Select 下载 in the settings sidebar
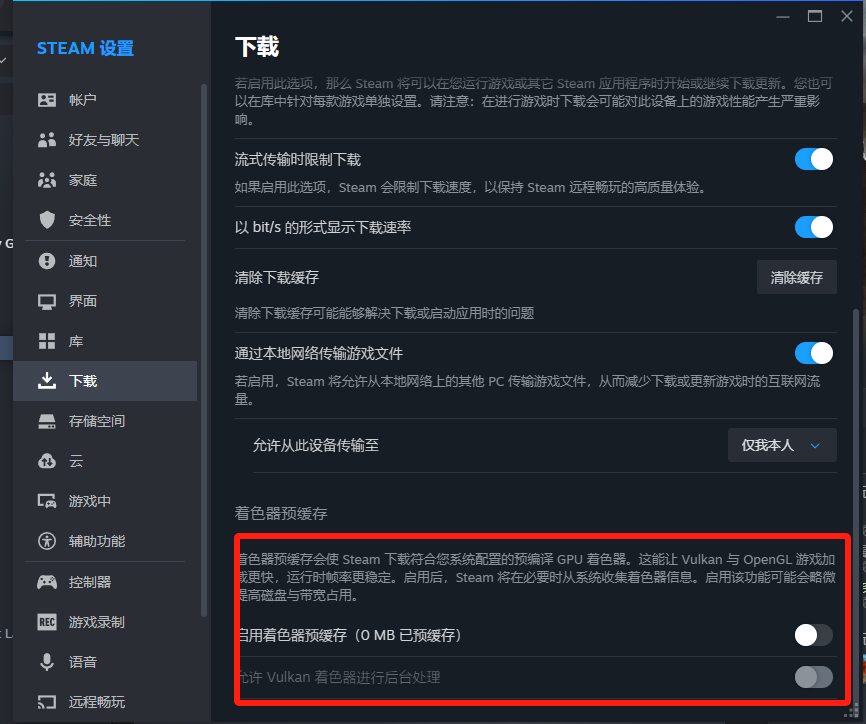Screen dimensions: 866x724 [105, 381]
